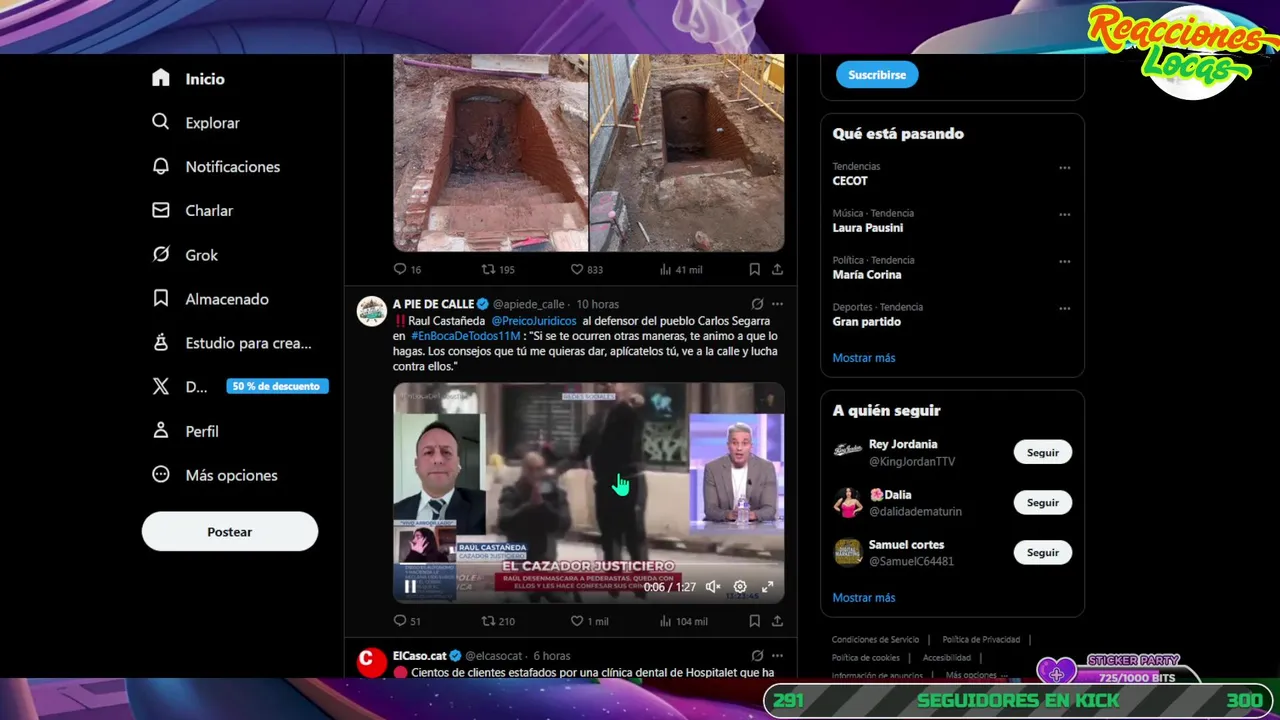The width and height of the screenshot is (1280, 720).
Task: Open more options for Laura Pausini trend
Action: pos(1065,215)
